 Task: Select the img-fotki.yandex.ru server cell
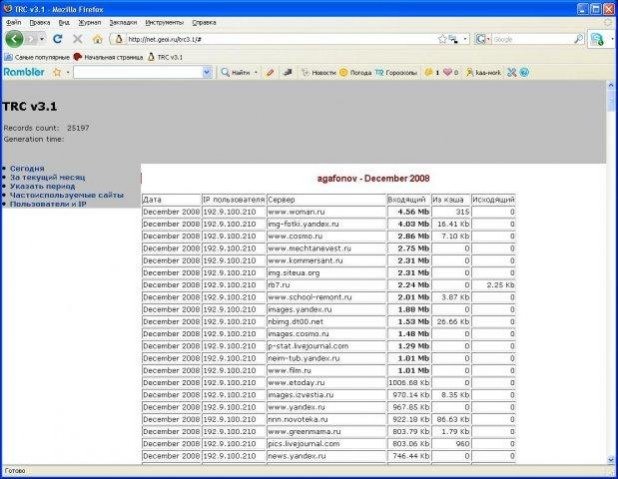326,224
